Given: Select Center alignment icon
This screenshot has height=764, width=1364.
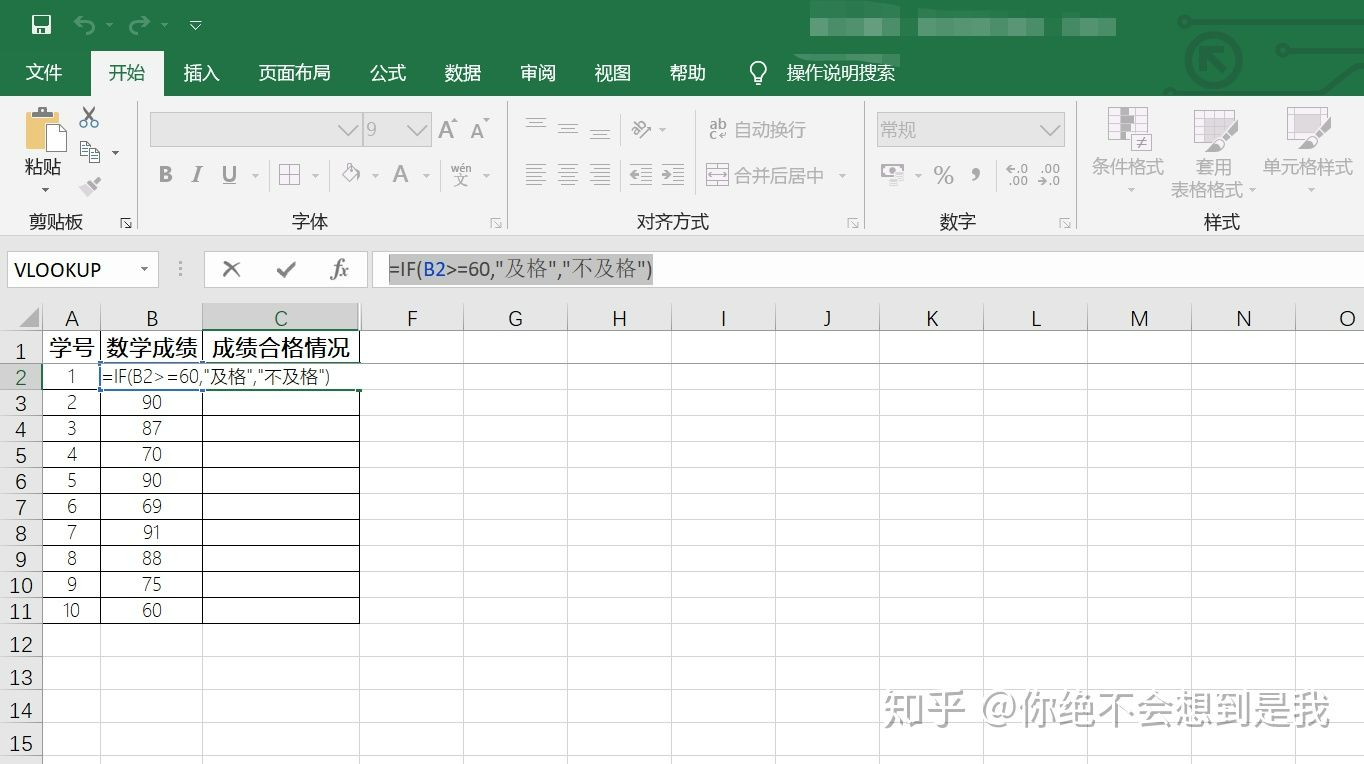Looking at the screenshot, I should [568, 175].
